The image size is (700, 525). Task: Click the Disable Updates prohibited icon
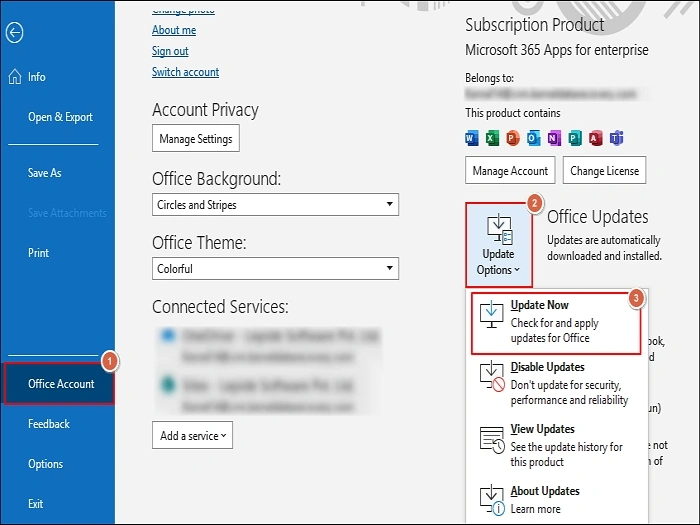tap(492, 376)
